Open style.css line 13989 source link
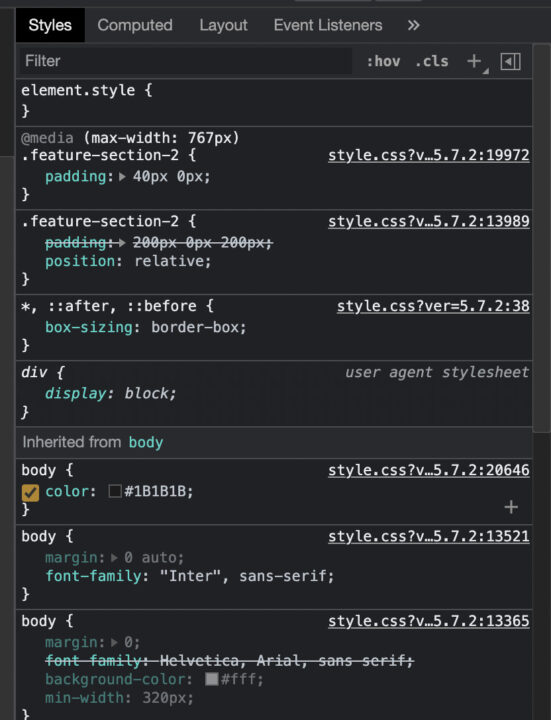Screen dimensions: 551x720 click(x=428, y=221)
